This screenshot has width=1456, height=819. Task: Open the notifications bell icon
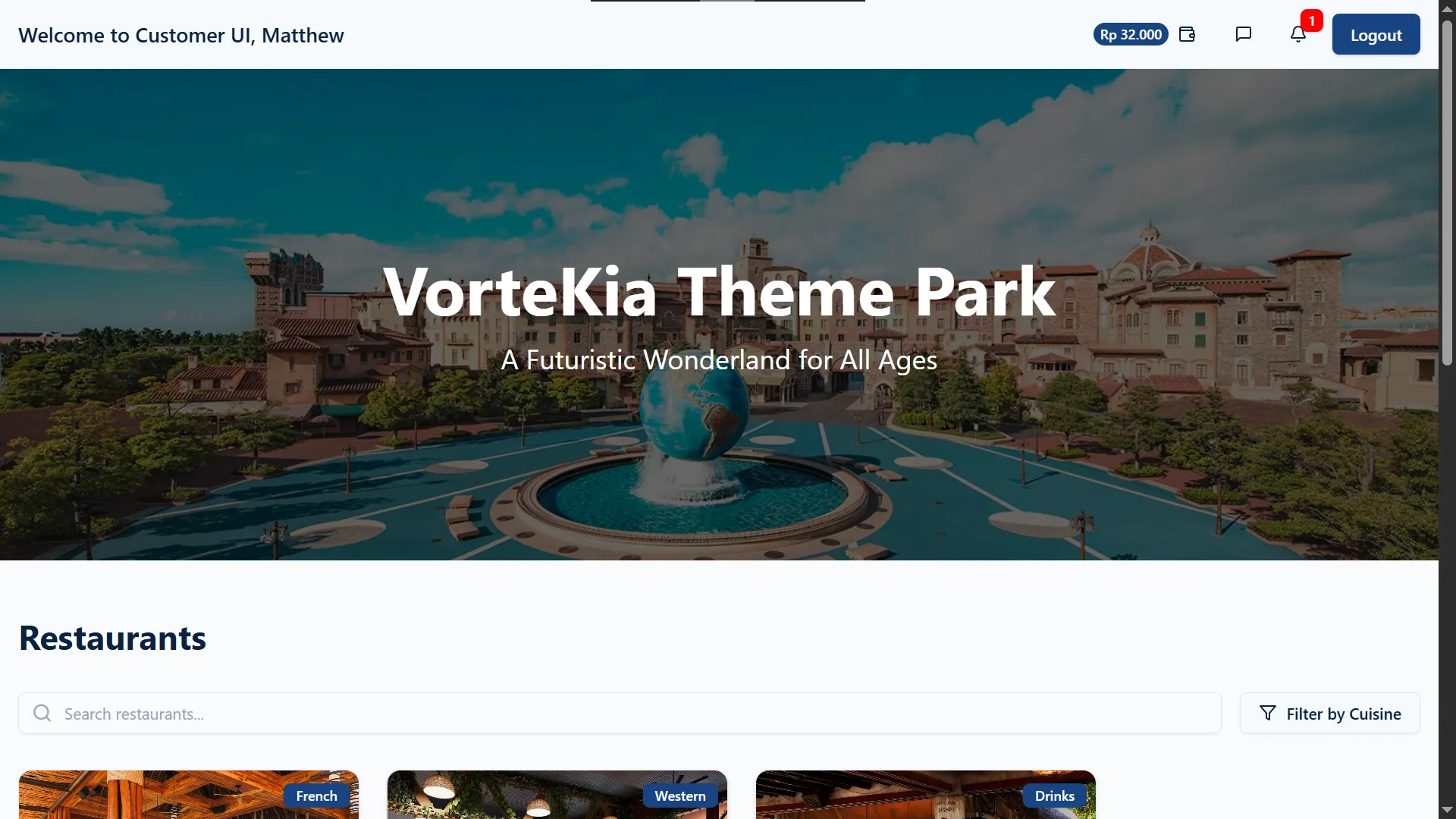tap(1298, 35)
